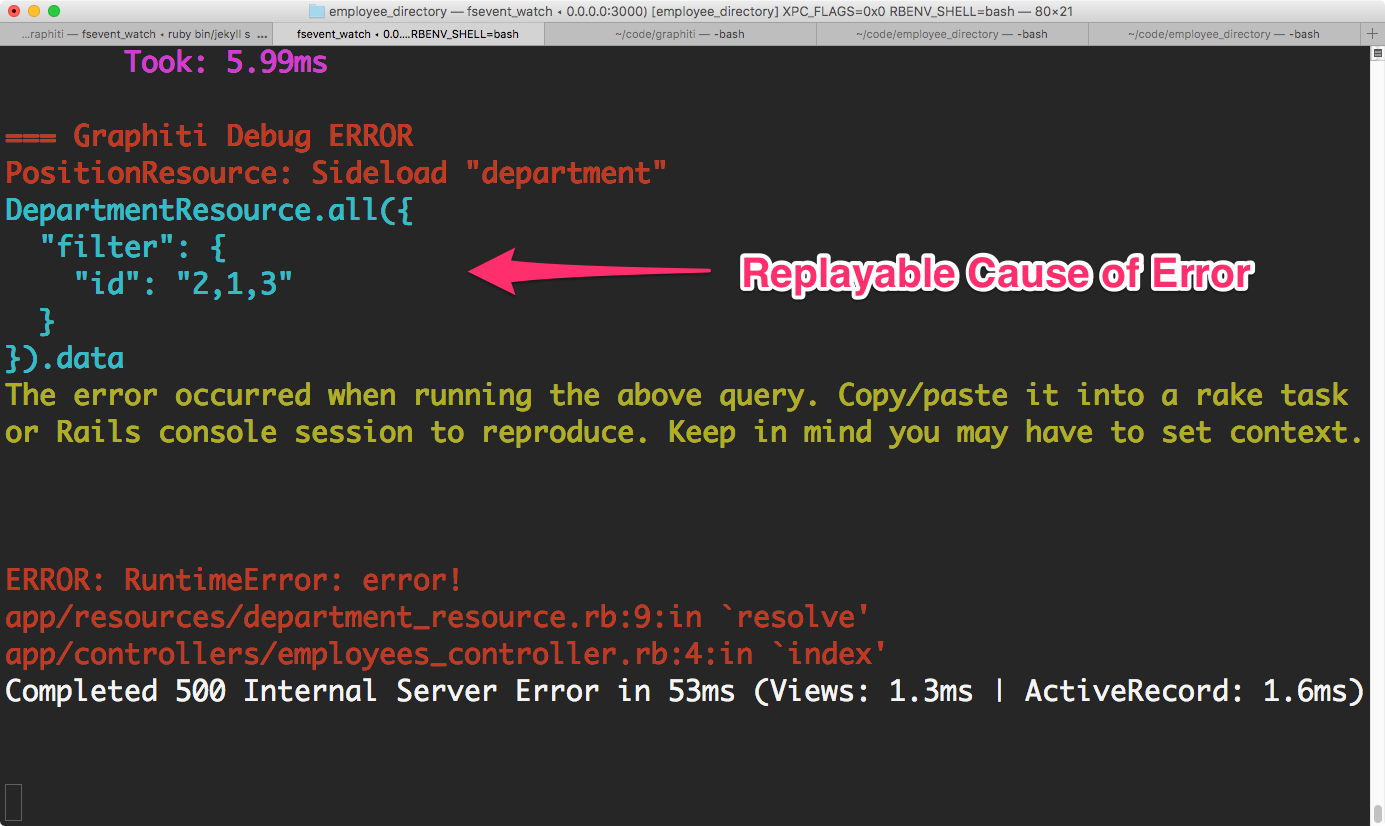Minimize the terminal using the yellow button

click(x=34, y=11)
